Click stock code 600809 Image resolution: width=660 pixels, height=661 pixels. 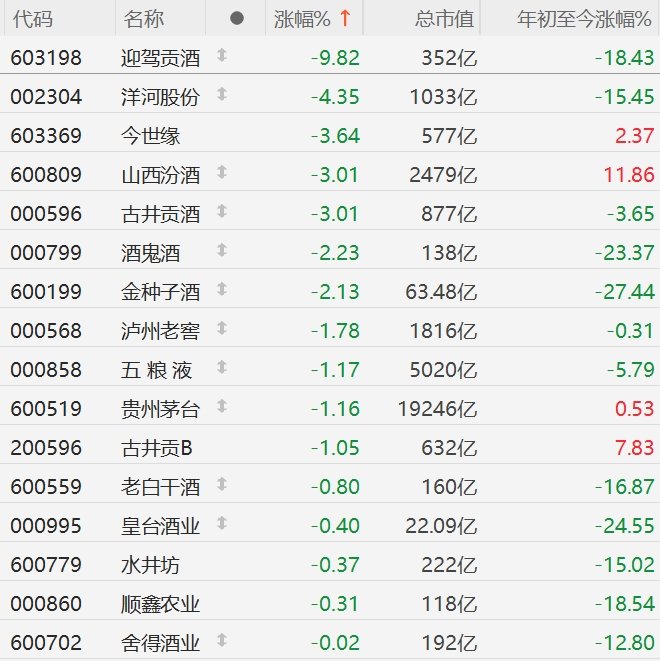click(x=46, y=175)
